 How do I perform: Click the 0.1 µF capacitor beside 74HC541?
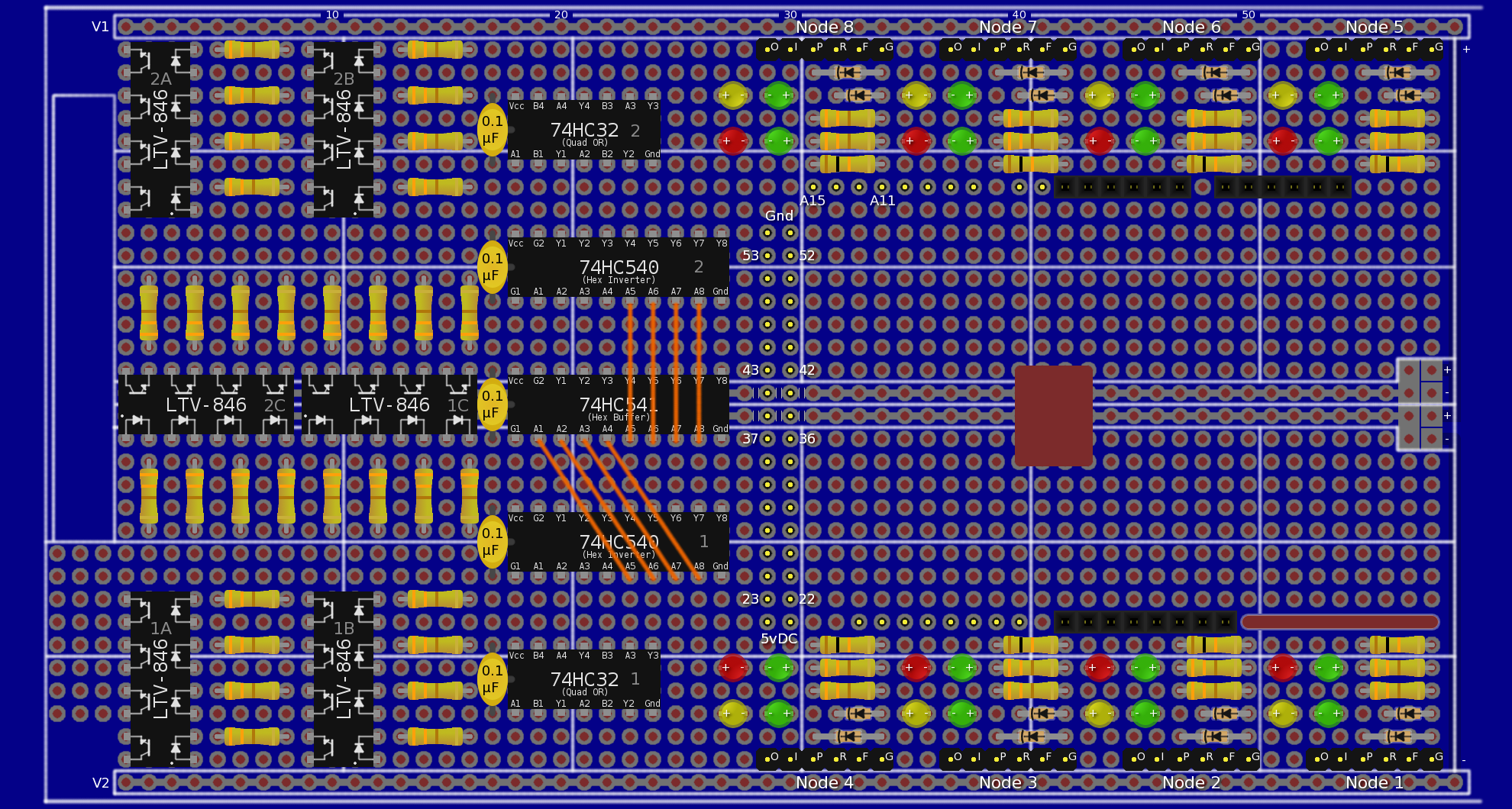coord(492,404)
